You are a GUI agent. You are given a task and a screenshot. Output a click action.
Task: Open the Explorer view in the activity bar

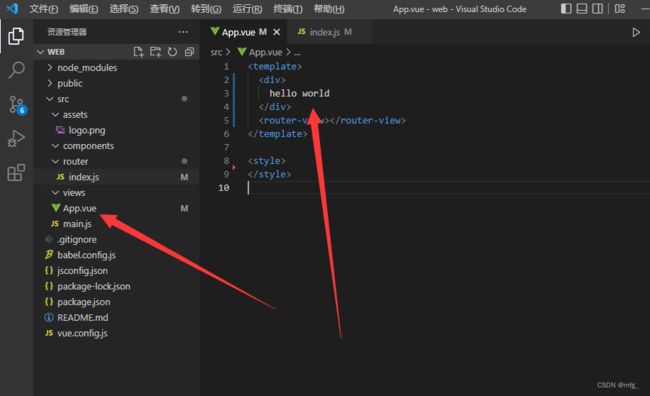(16, 36)
